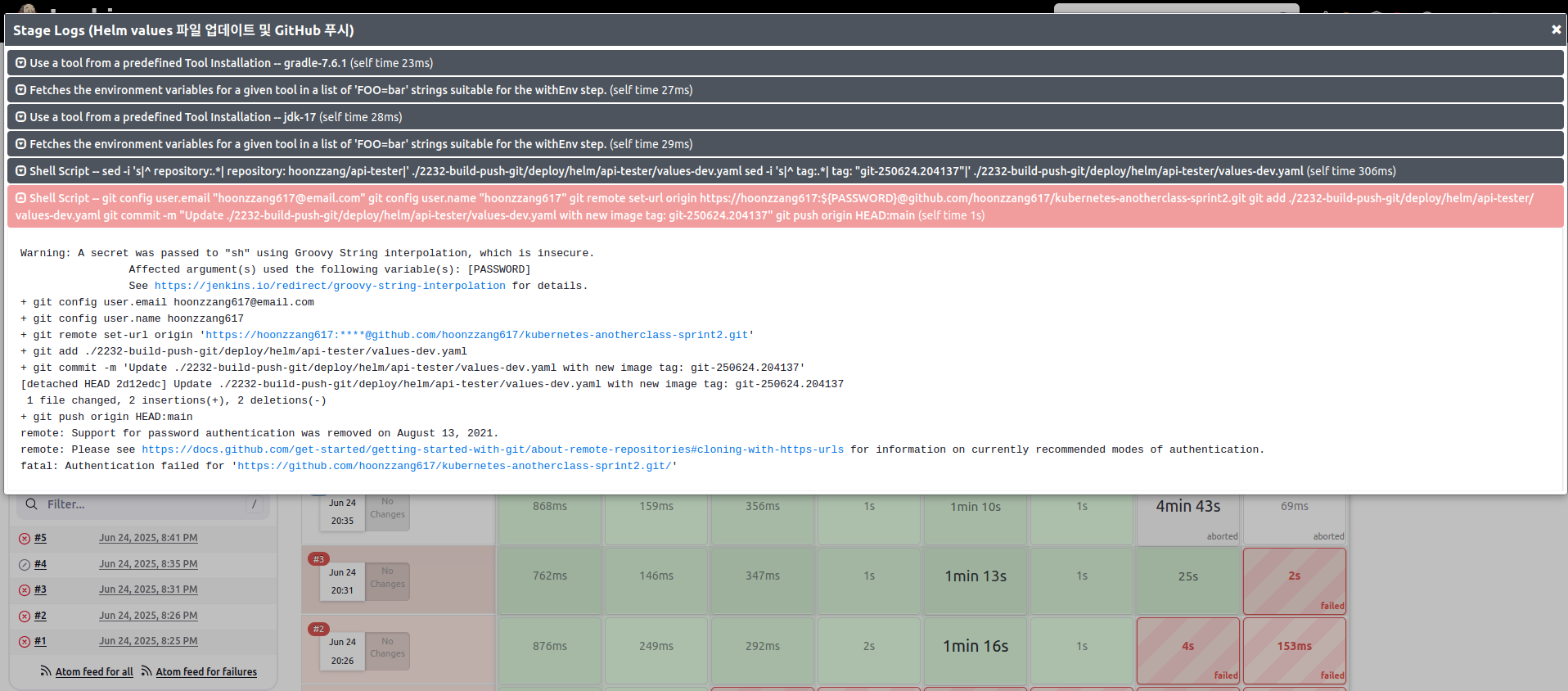Select the 762ms stage cell
This screenshot has height=691, width=1568.
(550, 581)
